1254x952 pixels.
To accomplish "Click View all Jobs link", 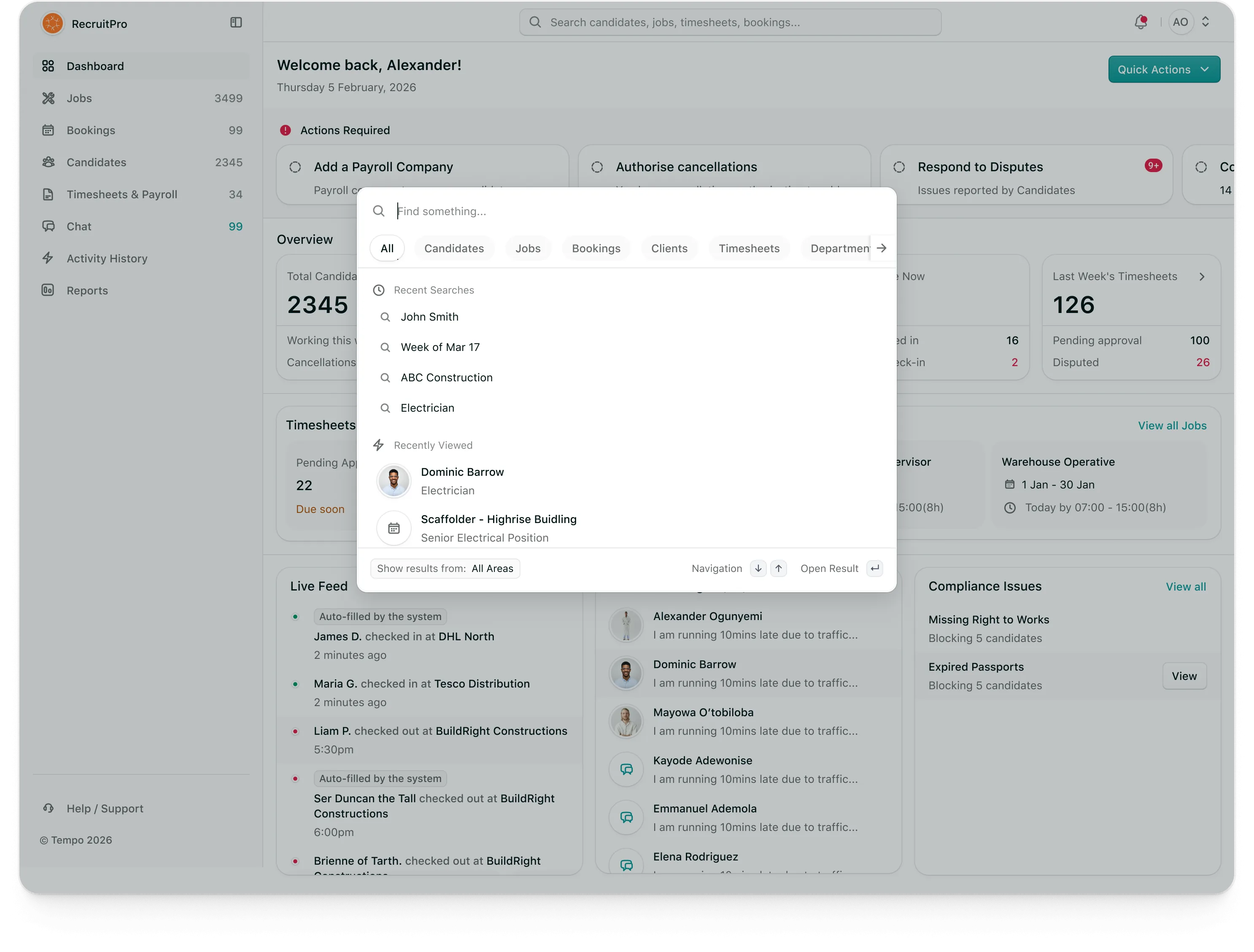I will click(1172, 425).
